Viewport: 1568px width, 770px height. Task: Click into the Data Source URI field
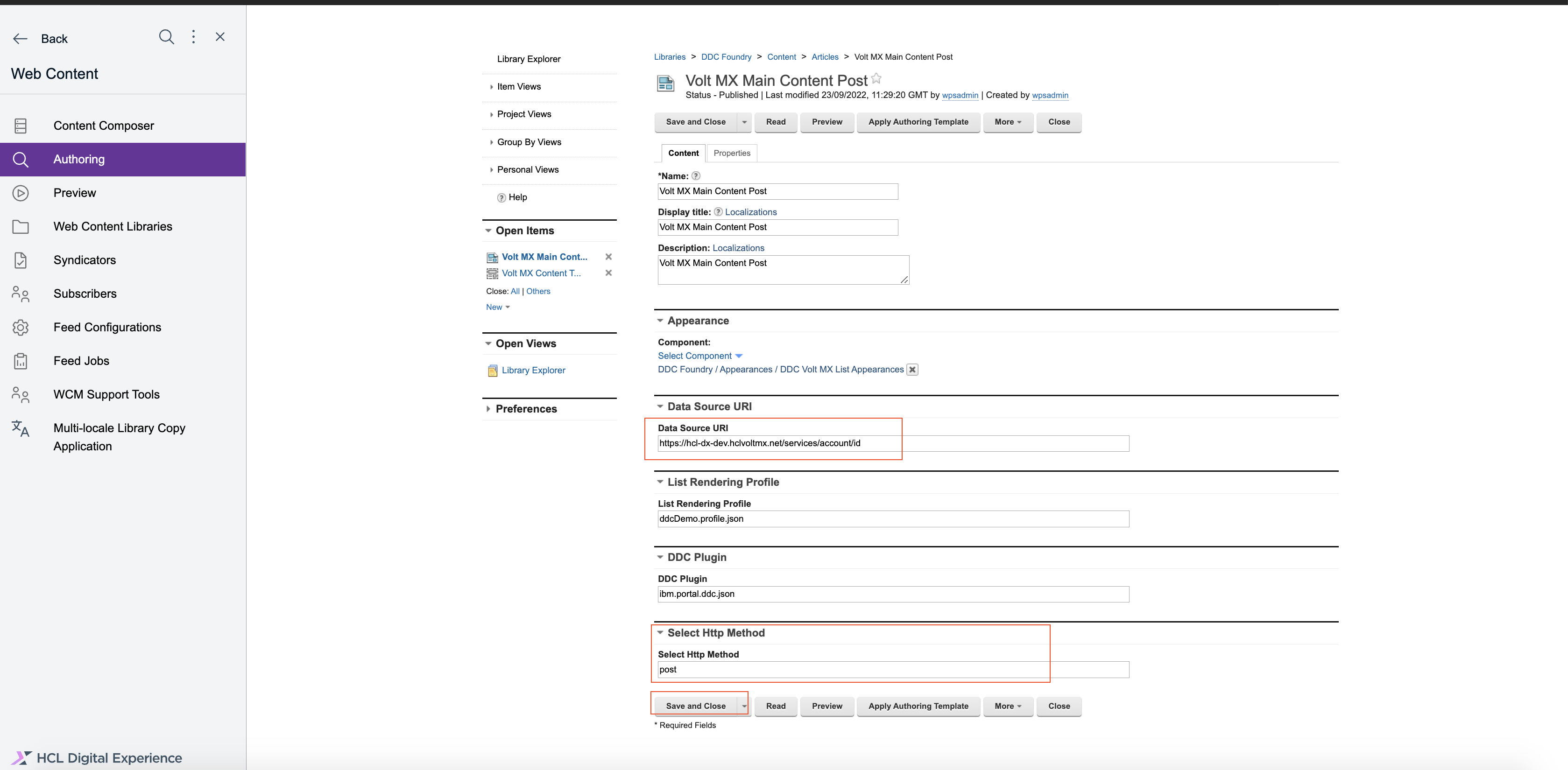[x=892, y=443]
